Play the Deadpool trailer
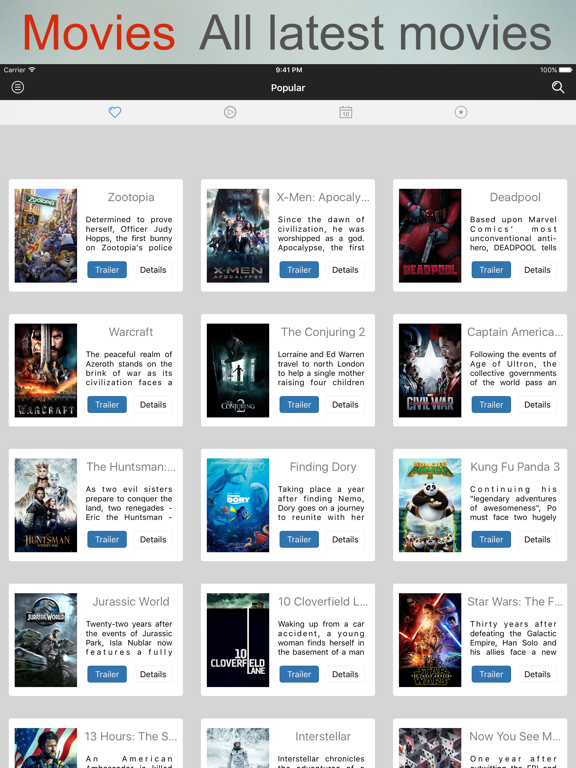576x768 pixels. coord(491,270)
